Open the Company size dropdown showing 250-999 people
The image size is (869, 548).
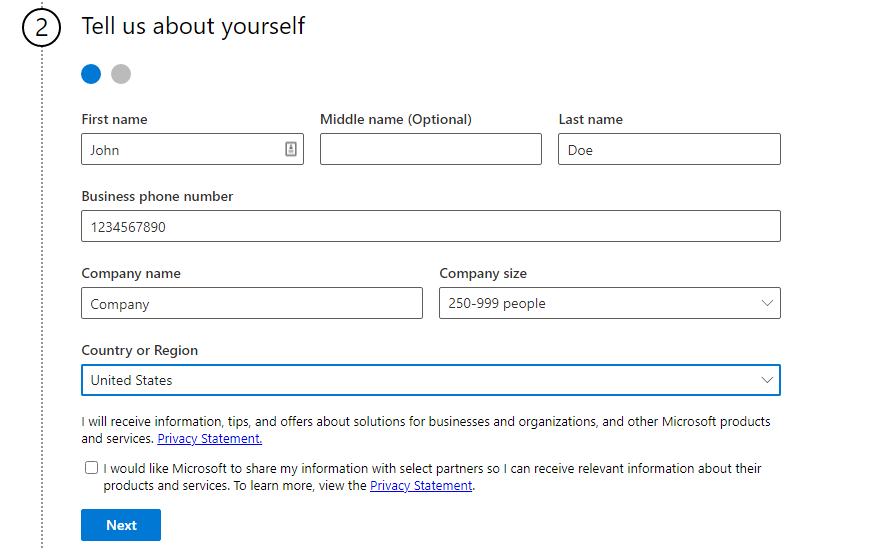610,303
